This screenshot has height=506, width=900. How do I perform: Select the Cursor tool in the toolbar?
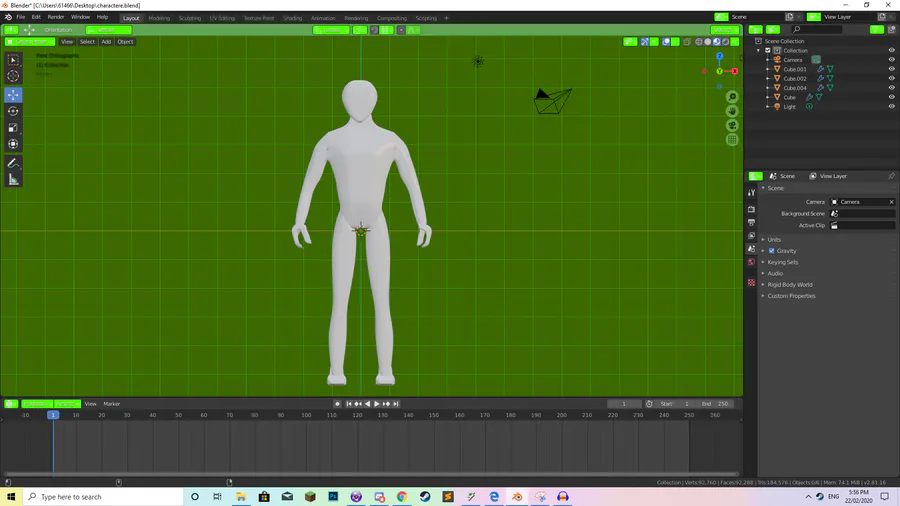click(x=13, y=76)
